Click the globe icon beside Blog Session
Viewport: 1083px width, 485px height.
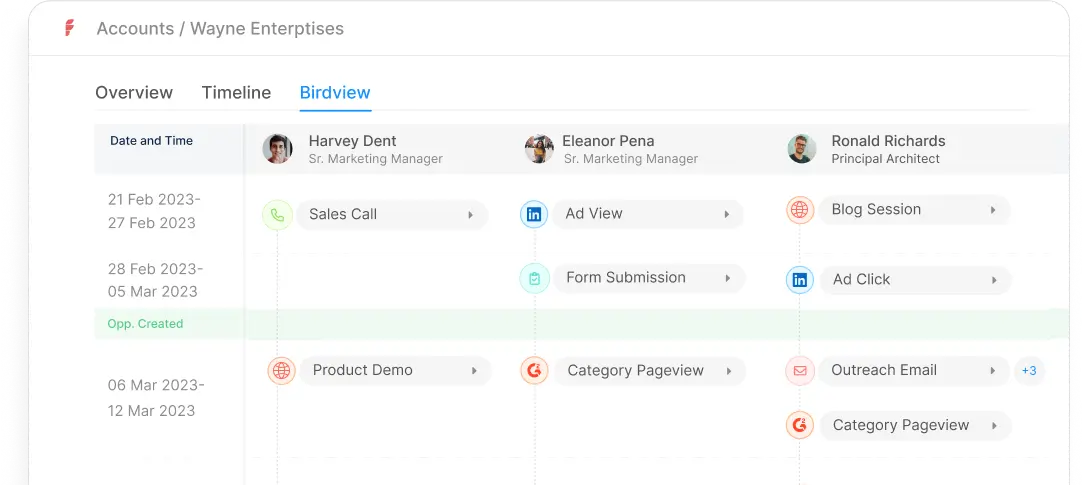[800, 210]
